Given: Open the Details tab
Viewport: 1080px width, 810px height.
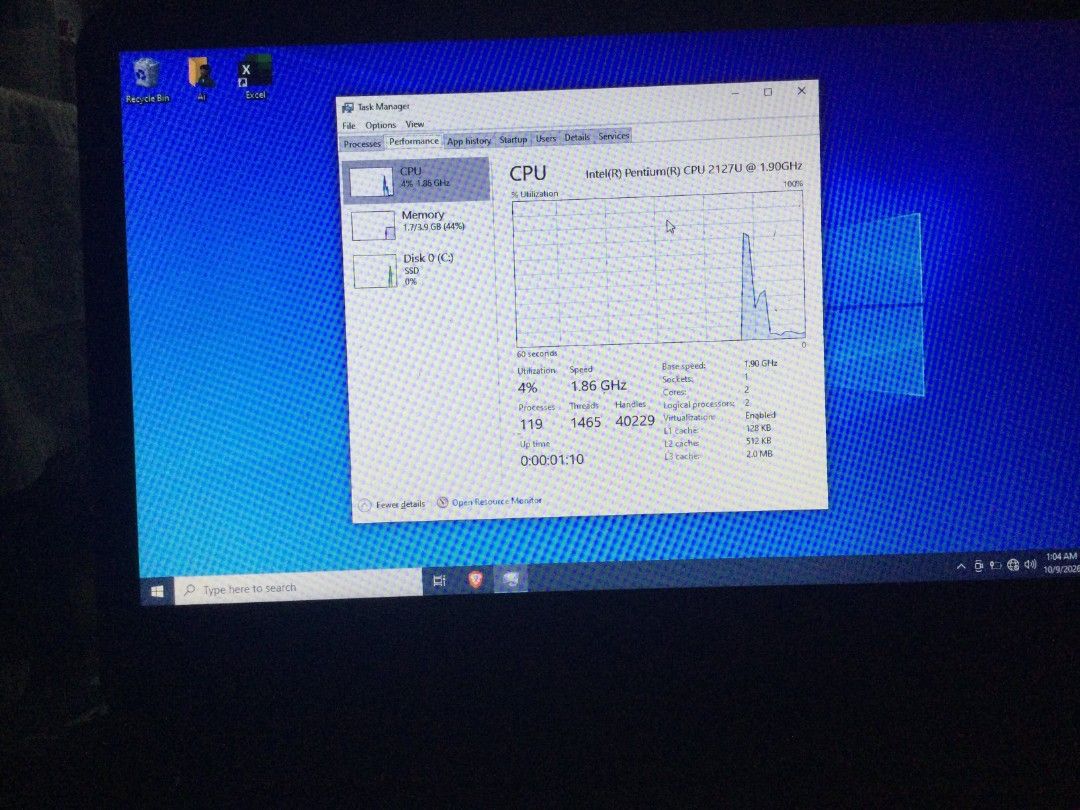Looking at the screenshot, I should [x=577, y=137].
